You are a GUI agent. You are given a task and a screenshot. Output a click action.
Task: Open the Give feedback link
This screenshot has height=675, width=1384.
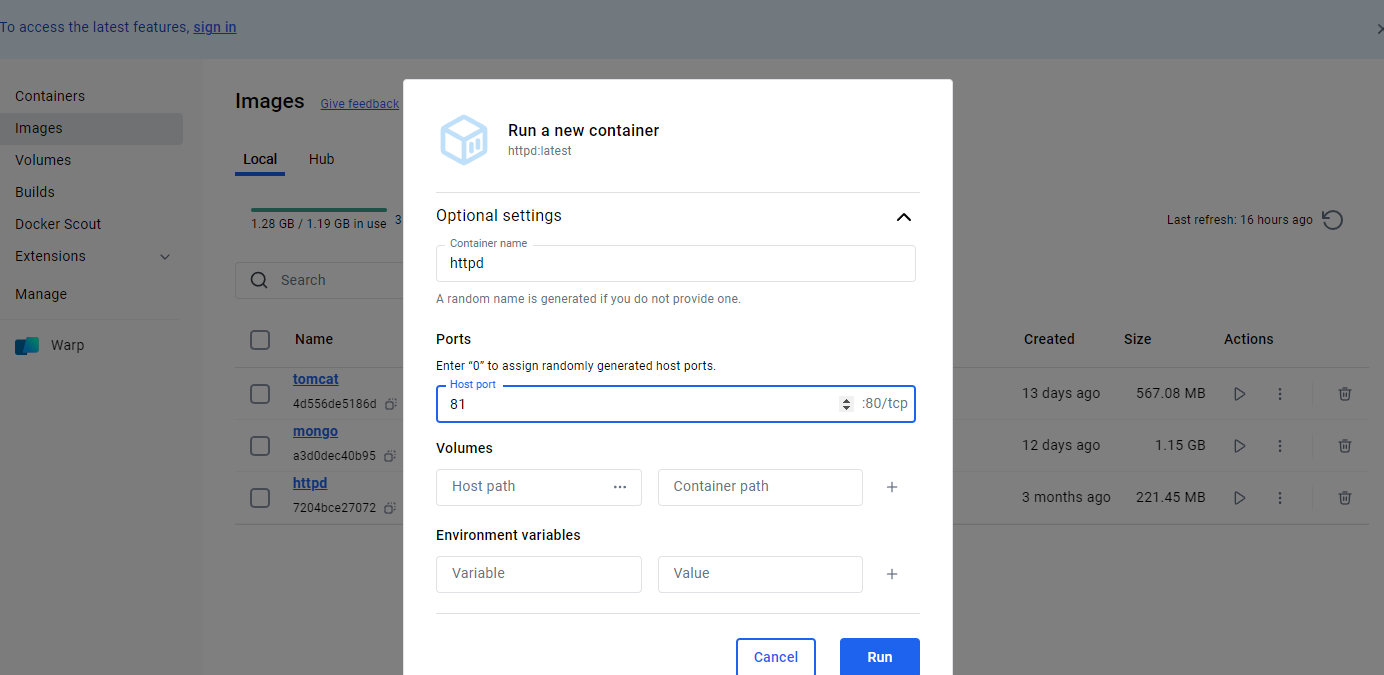359,104
